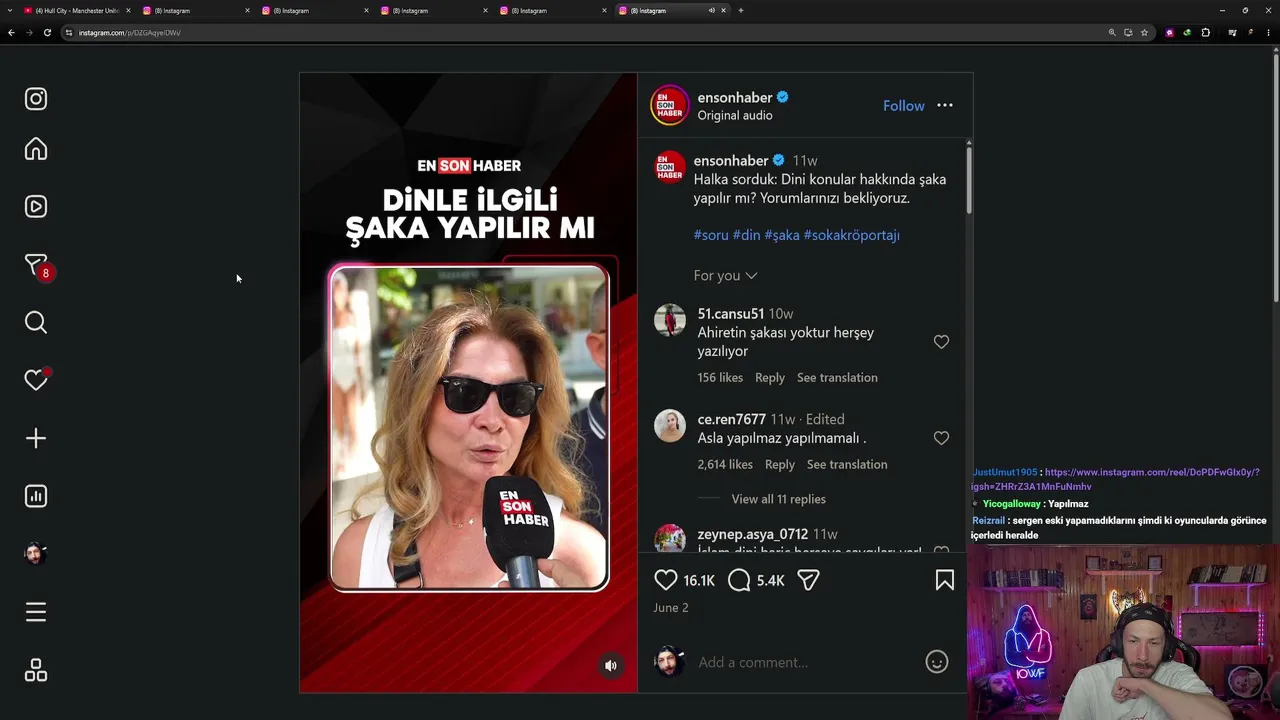Viewport: 1280px width, 720px height.
Task: Toggle the video sound speaker button
Action: [x=611, y=666]
